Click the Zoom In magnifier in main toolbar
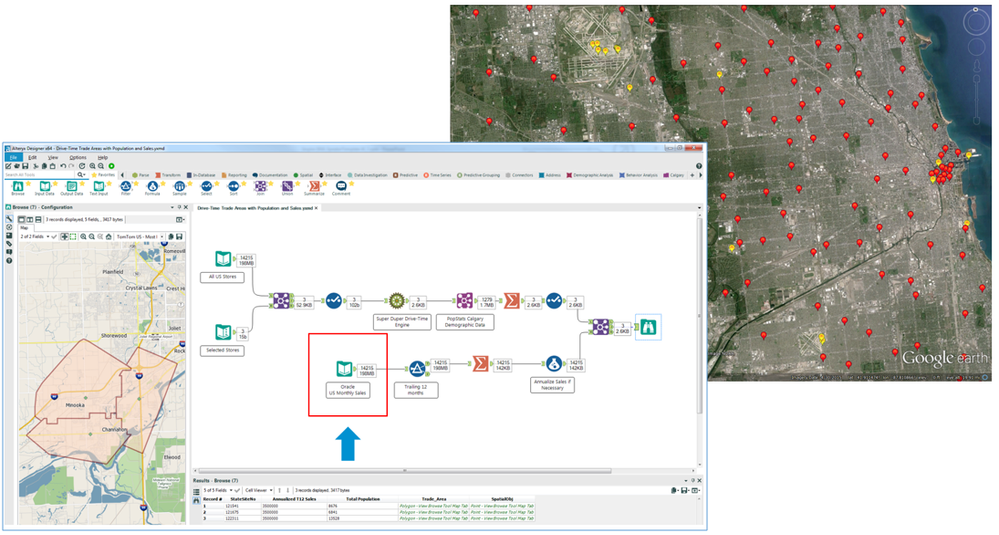Screen dimensions: 999x535 [x=92, y=166]
